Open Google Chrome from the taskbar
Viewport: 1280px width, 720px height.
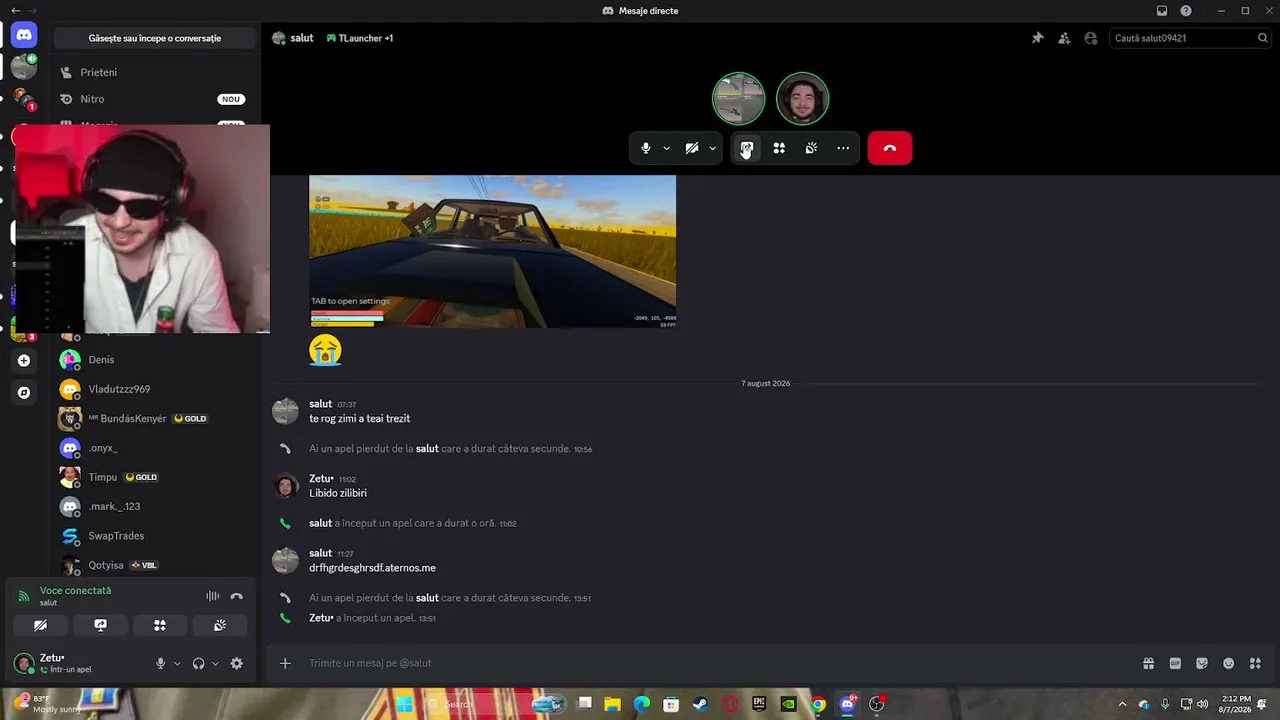(x=818, y=704)
